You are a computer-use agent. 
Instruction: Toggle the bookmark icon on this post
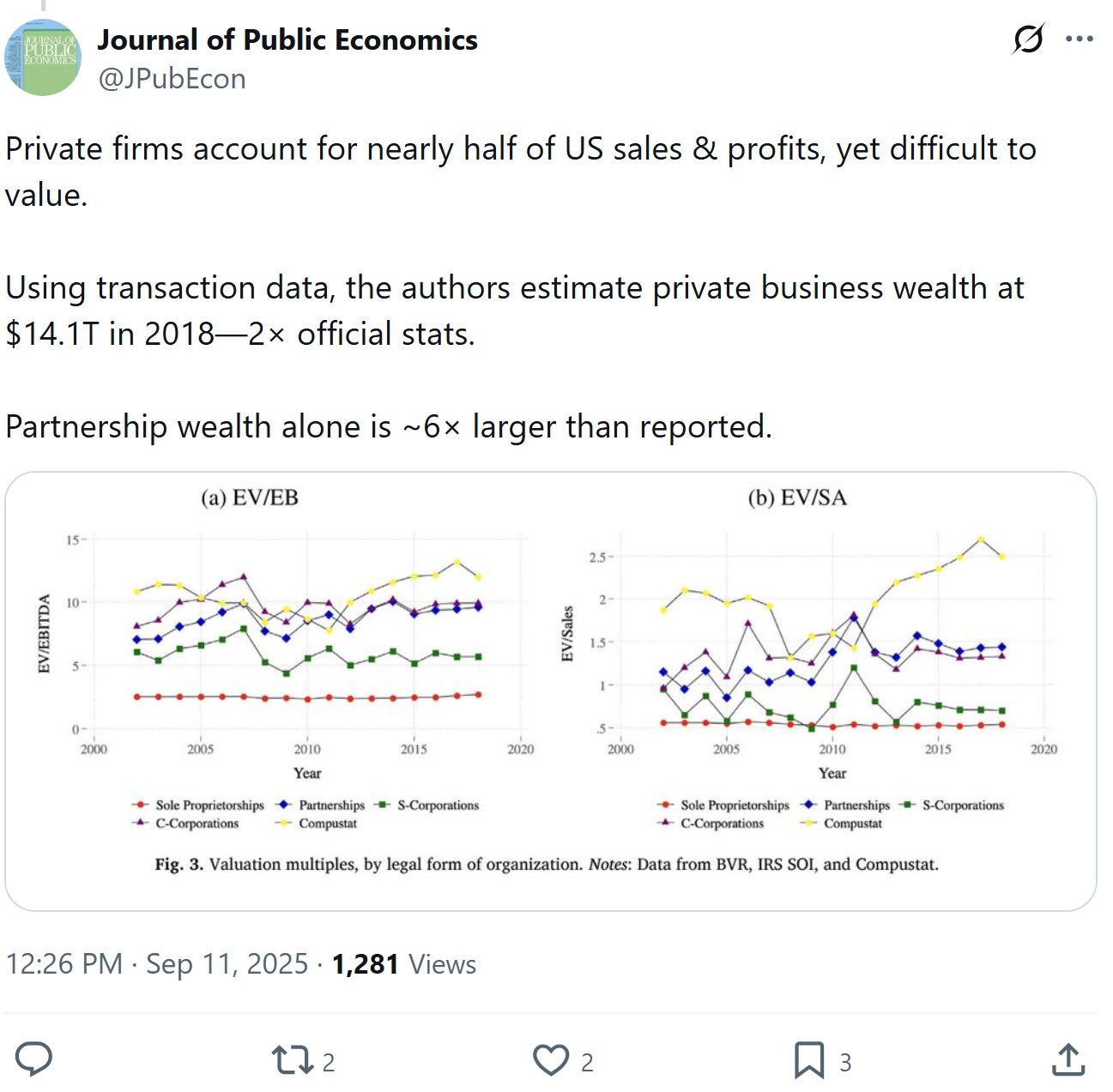(x=808, y=1060)
